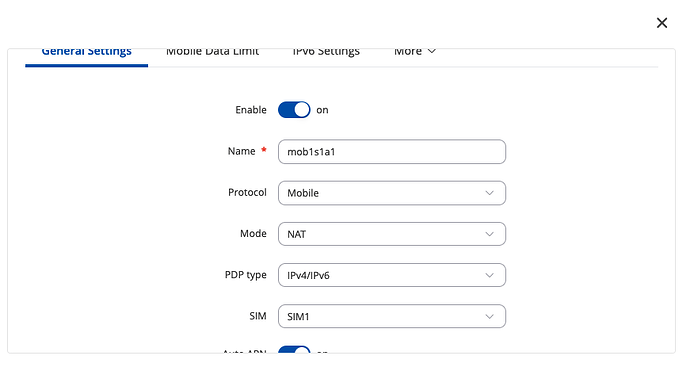The width and height of the screenshot is (690, 366).
Task: Click the chevron arrow in the Protocol field
Action: (489, 193)
